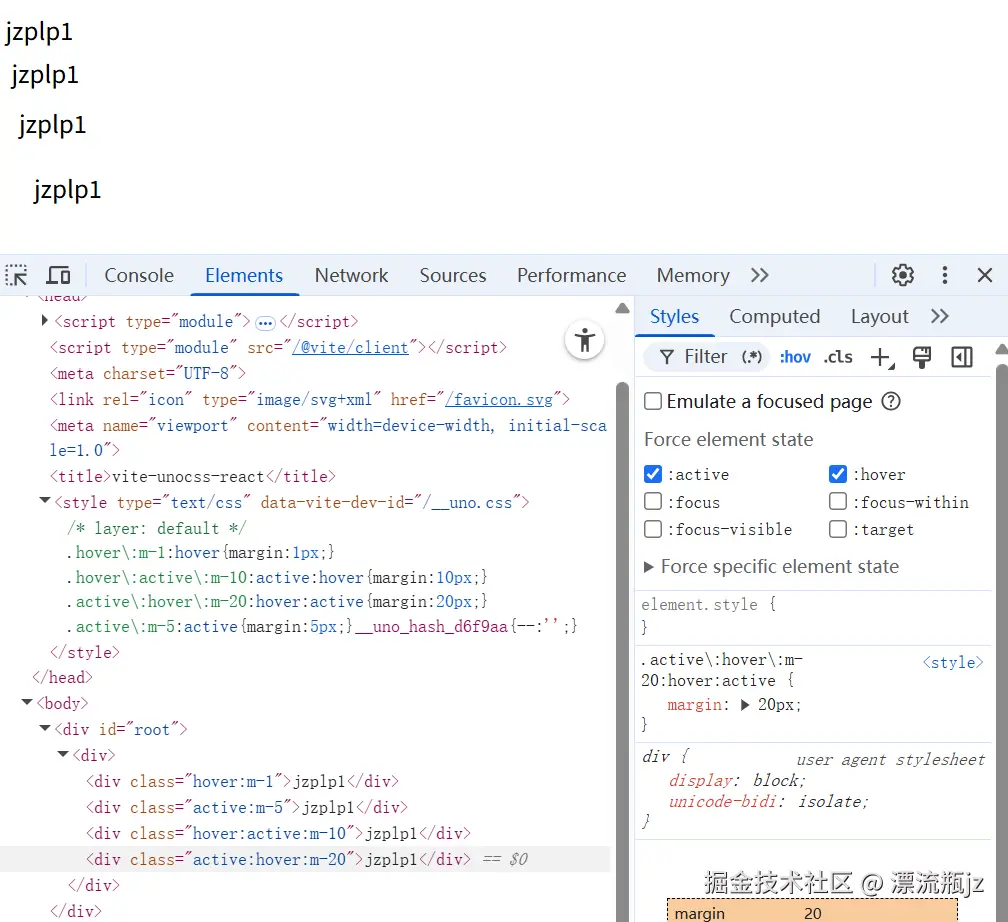Click the last jzplp1 text on page
Image resolution: width=1008 pixels, height=922 pixels.
point(68,190)
